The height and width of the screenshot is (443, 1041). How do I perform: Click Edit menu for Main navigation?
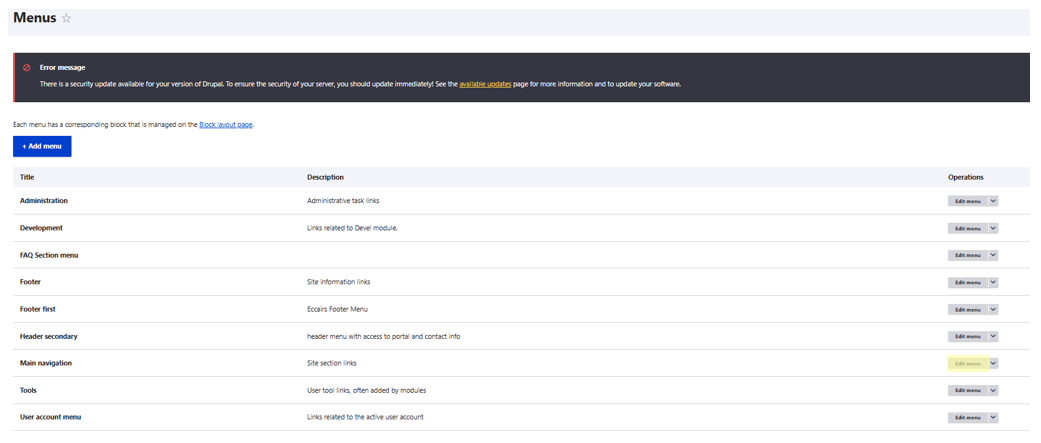967,364
